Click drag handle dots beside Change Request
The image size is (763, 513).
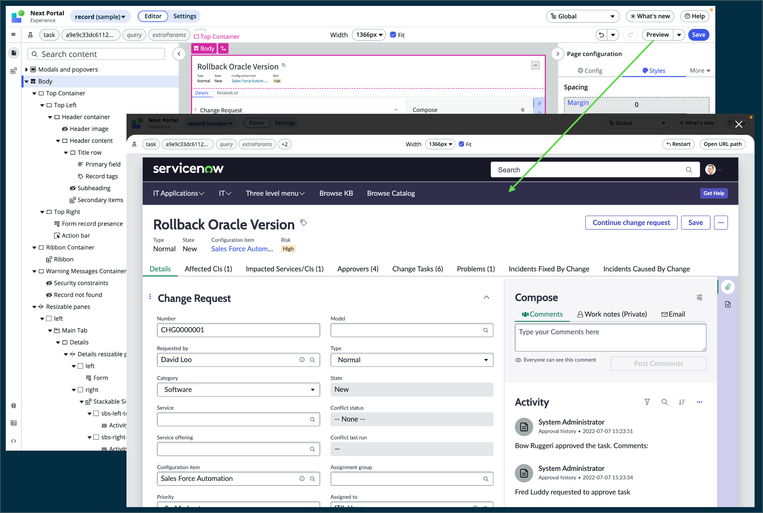click(x=150, y=296)
